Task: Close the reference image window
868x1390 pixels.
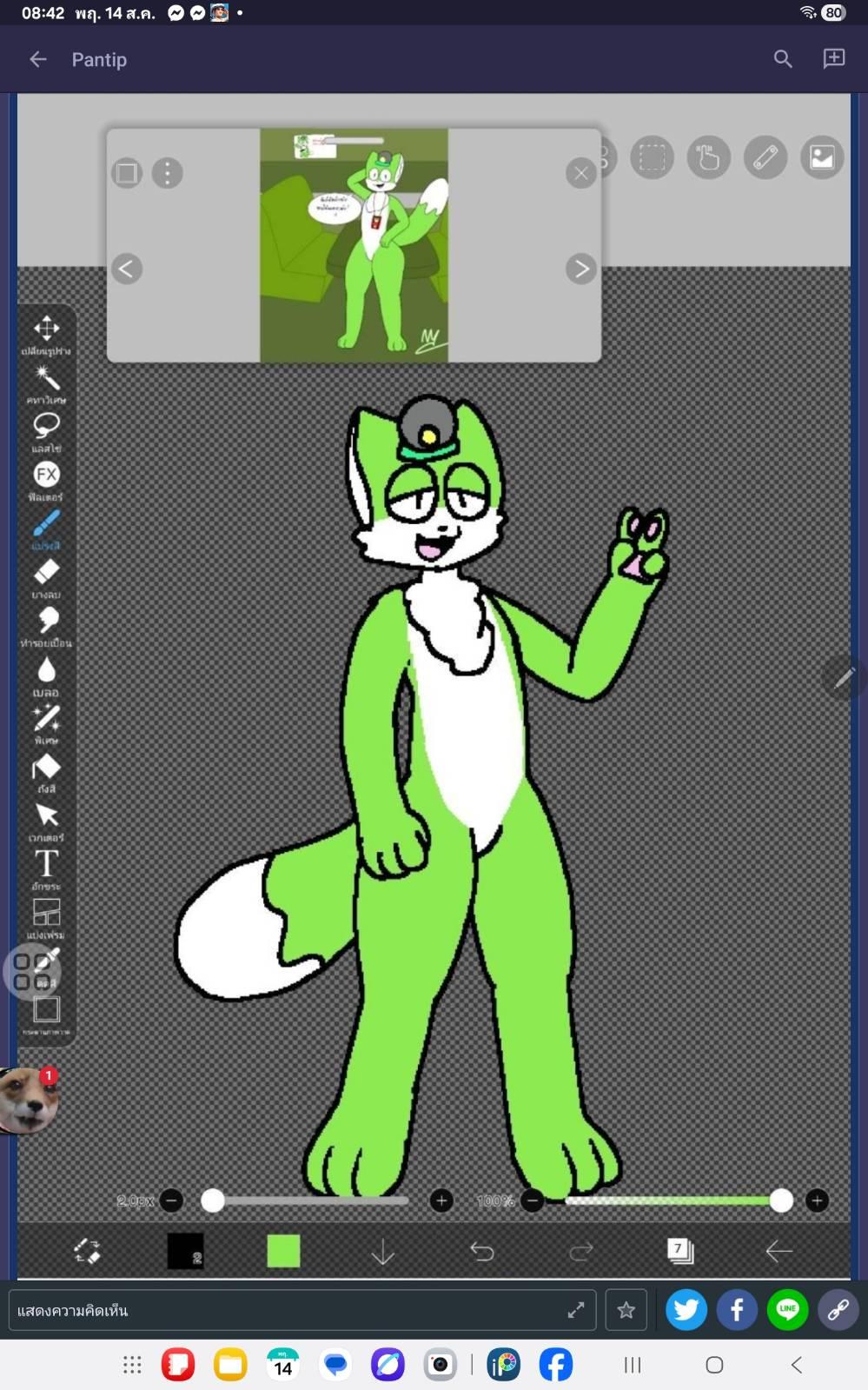Action: click(580, 173)
